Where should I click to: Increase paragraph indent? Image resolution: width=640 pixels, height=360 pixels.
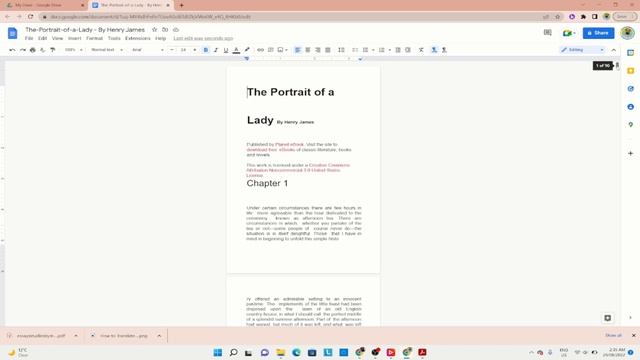coord(408,50)
